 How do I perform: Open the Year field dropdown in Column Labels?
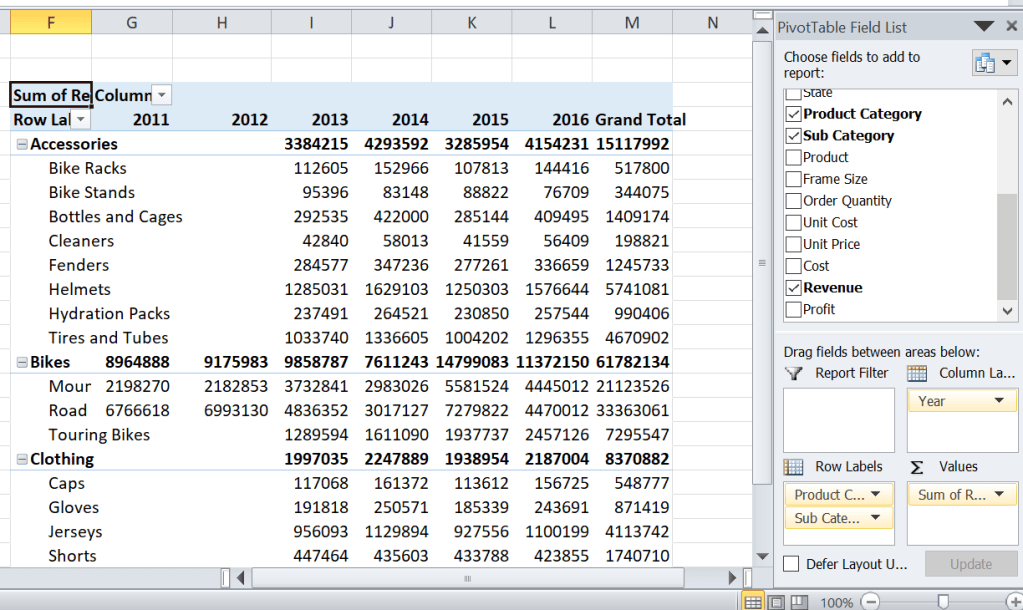point(999,401)
